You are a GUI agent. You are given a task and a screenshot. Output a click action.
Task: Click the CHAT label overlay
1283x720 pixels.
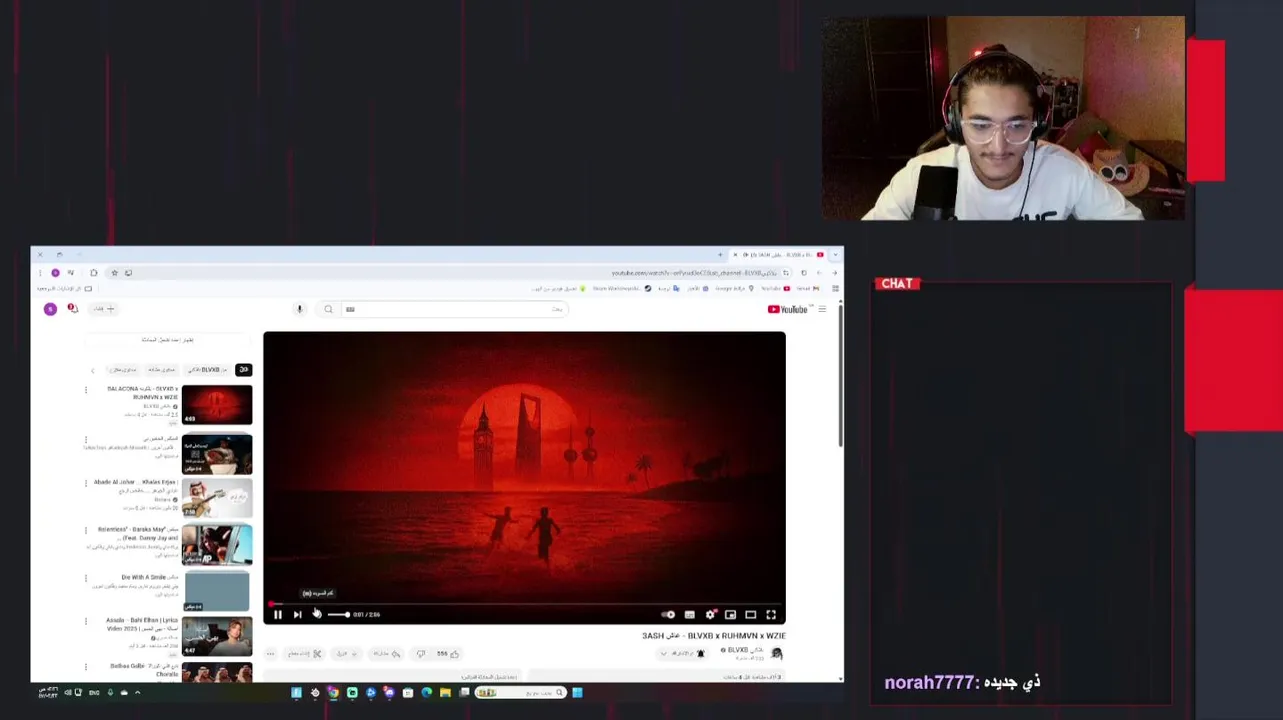pos(897,284)
